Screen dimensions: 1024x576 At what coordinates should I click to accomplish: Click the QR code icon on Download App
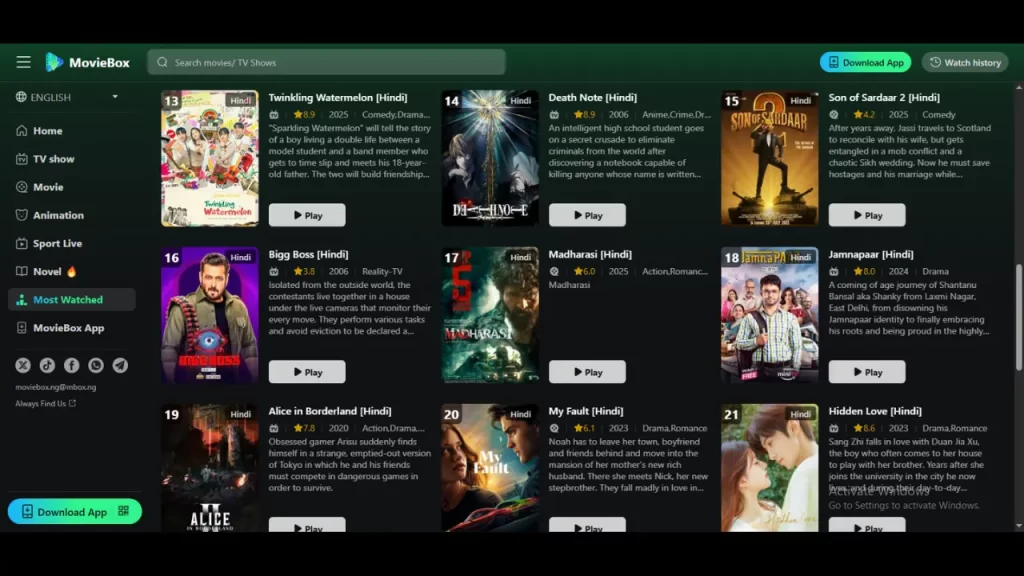pyautogui.click(x=123, y=511)
